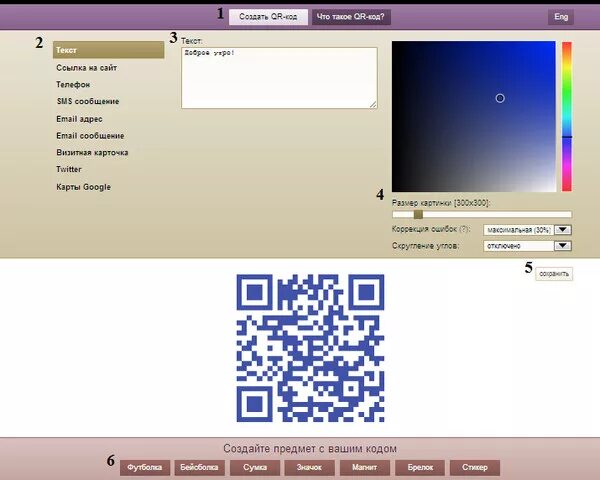Click the (?) help next to Коррекция ошибок
Screen dimensions: 600x480
click(464, 229)
